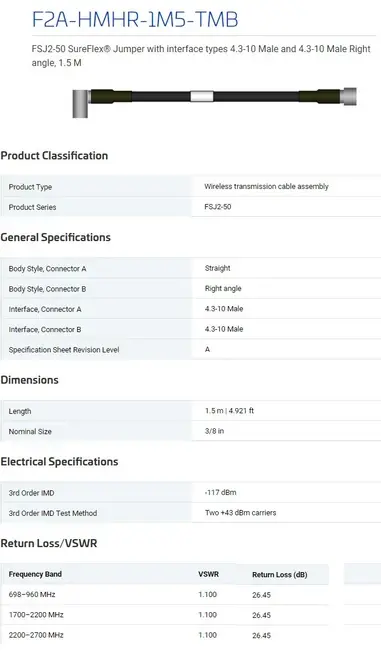Select the 'Right angle' body style value
Screen dimensions: 381x659
[x=223, y=288]
